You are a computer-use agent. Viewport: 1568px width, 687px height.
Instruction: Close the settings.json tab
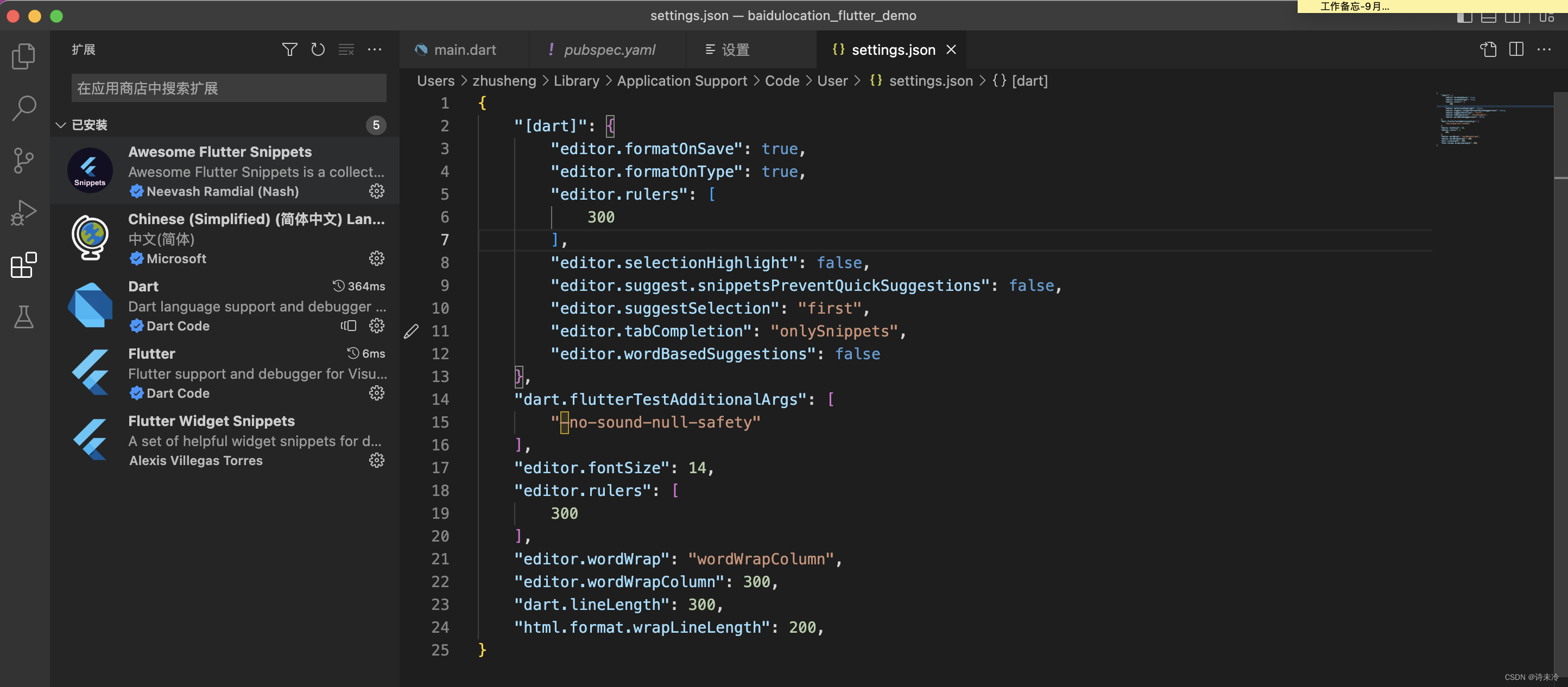(x=951, y=50)
